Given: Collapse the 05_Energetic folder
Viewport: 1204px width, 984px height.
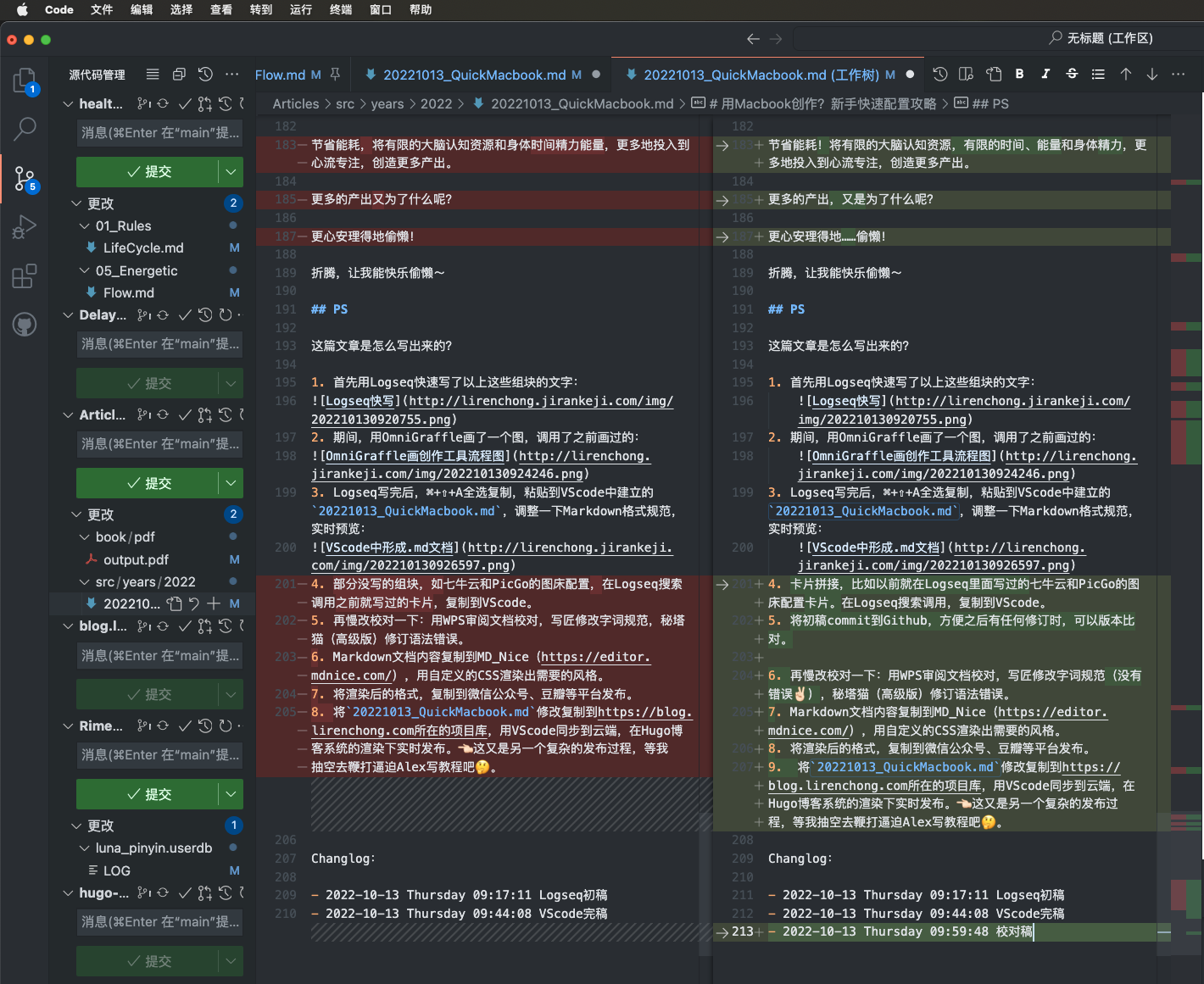Looking at the screenshot, I should click(85, 271).
